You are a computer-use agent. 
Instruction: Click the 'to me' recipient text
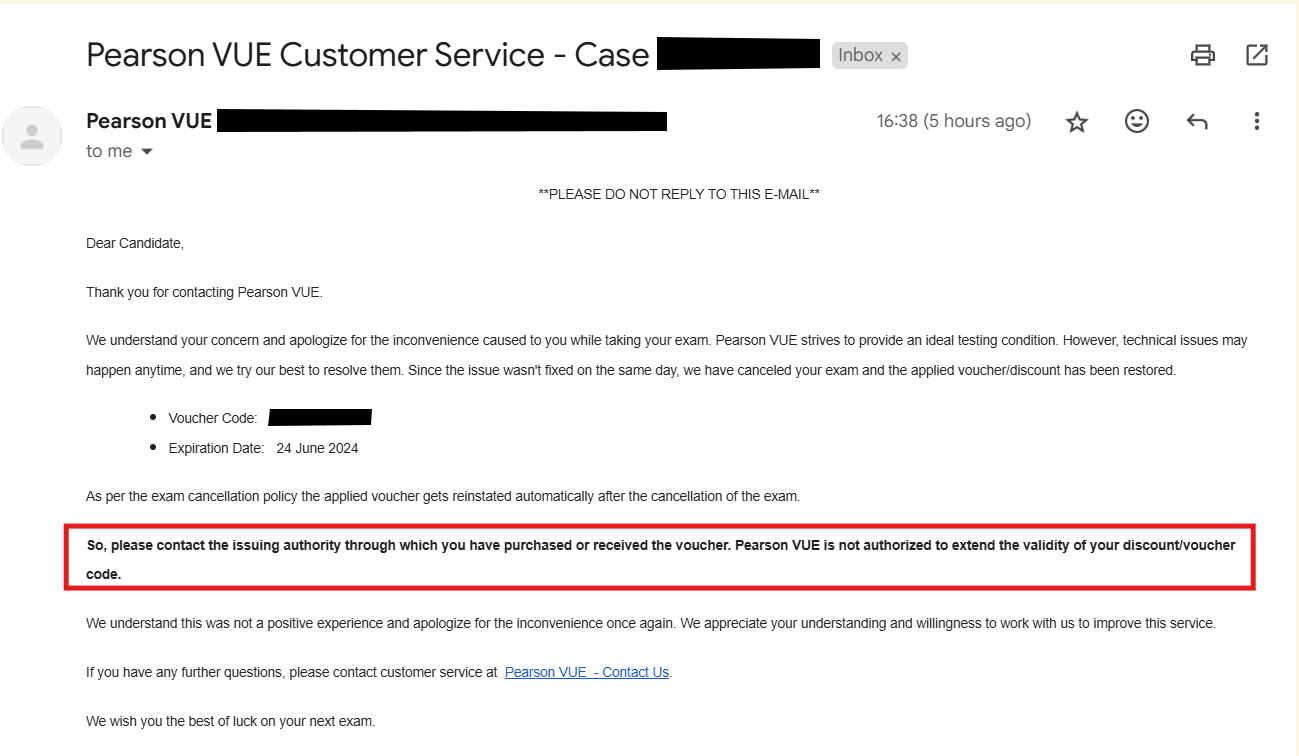109,151
